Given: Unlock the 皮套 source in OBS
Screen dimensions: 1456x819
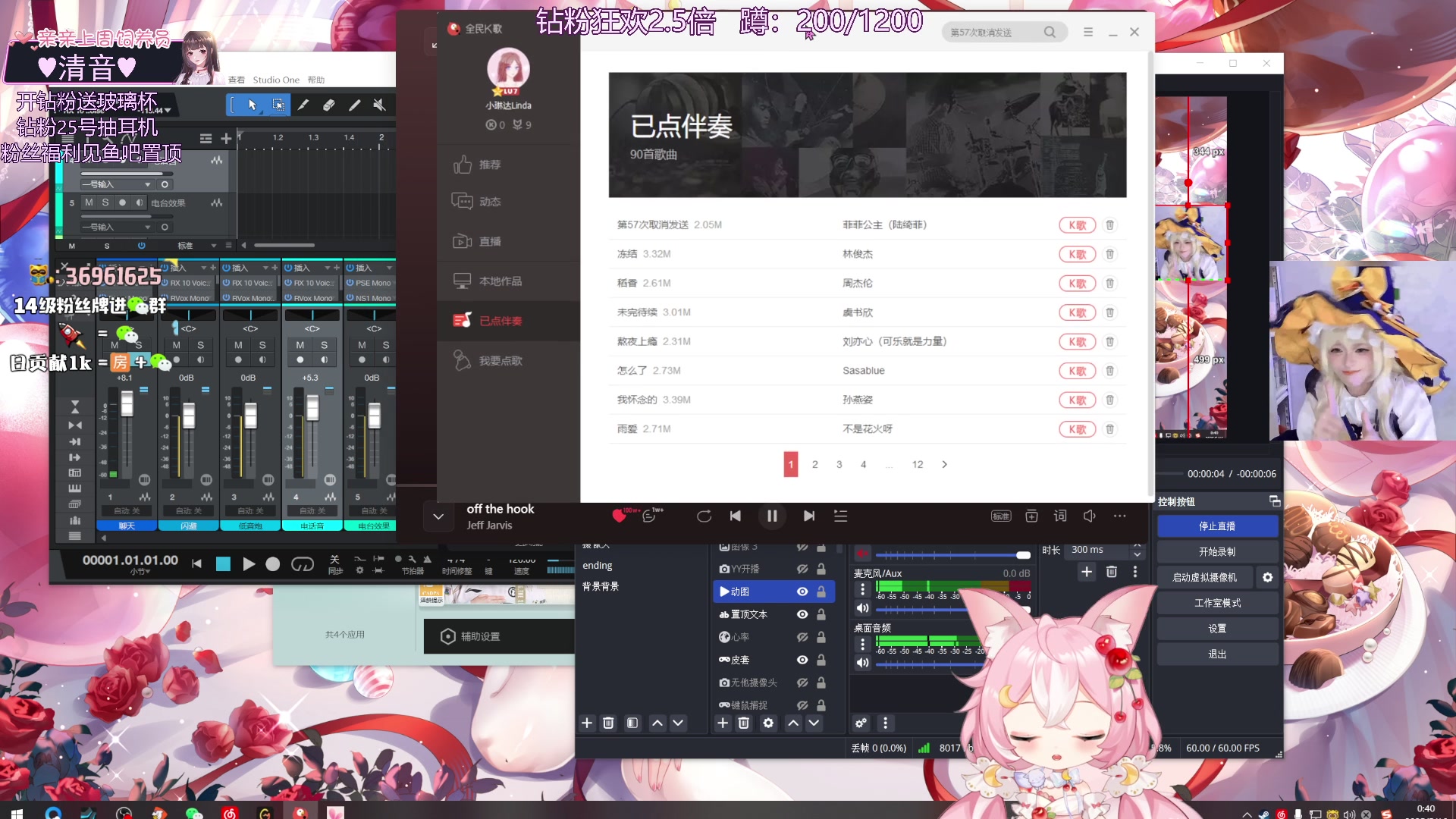Looking at the screenshot, I should (821, 660).
